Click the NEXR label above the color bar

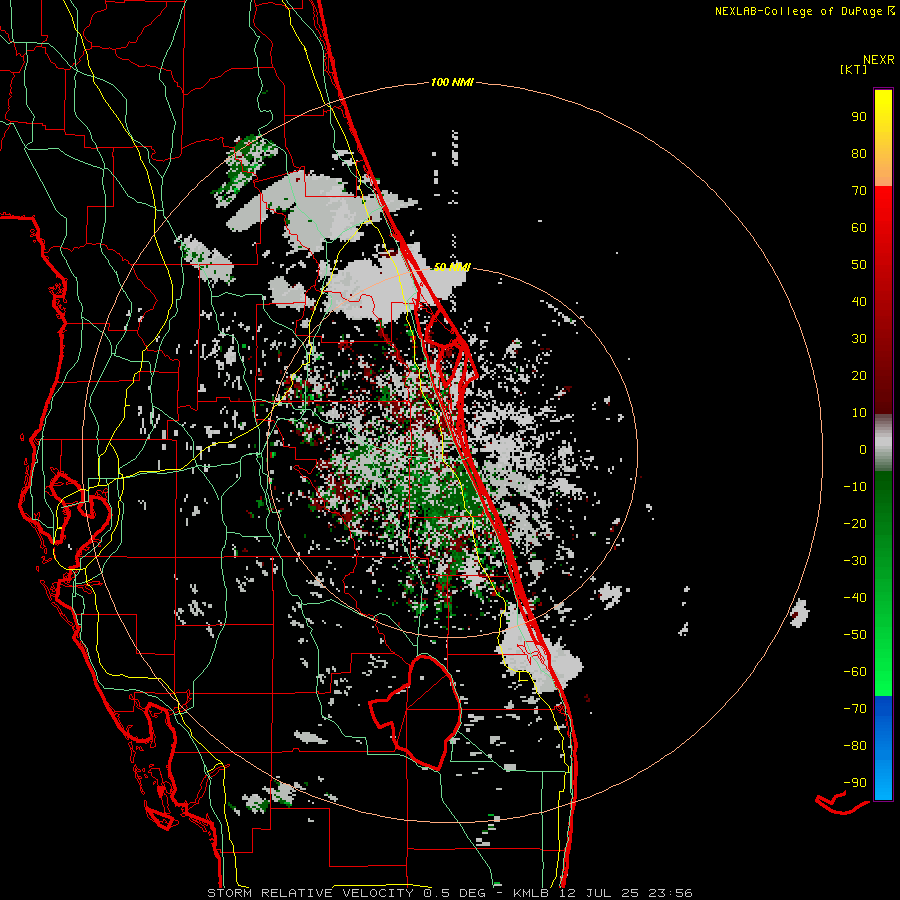pyautogui.click(x=879, y=60)
